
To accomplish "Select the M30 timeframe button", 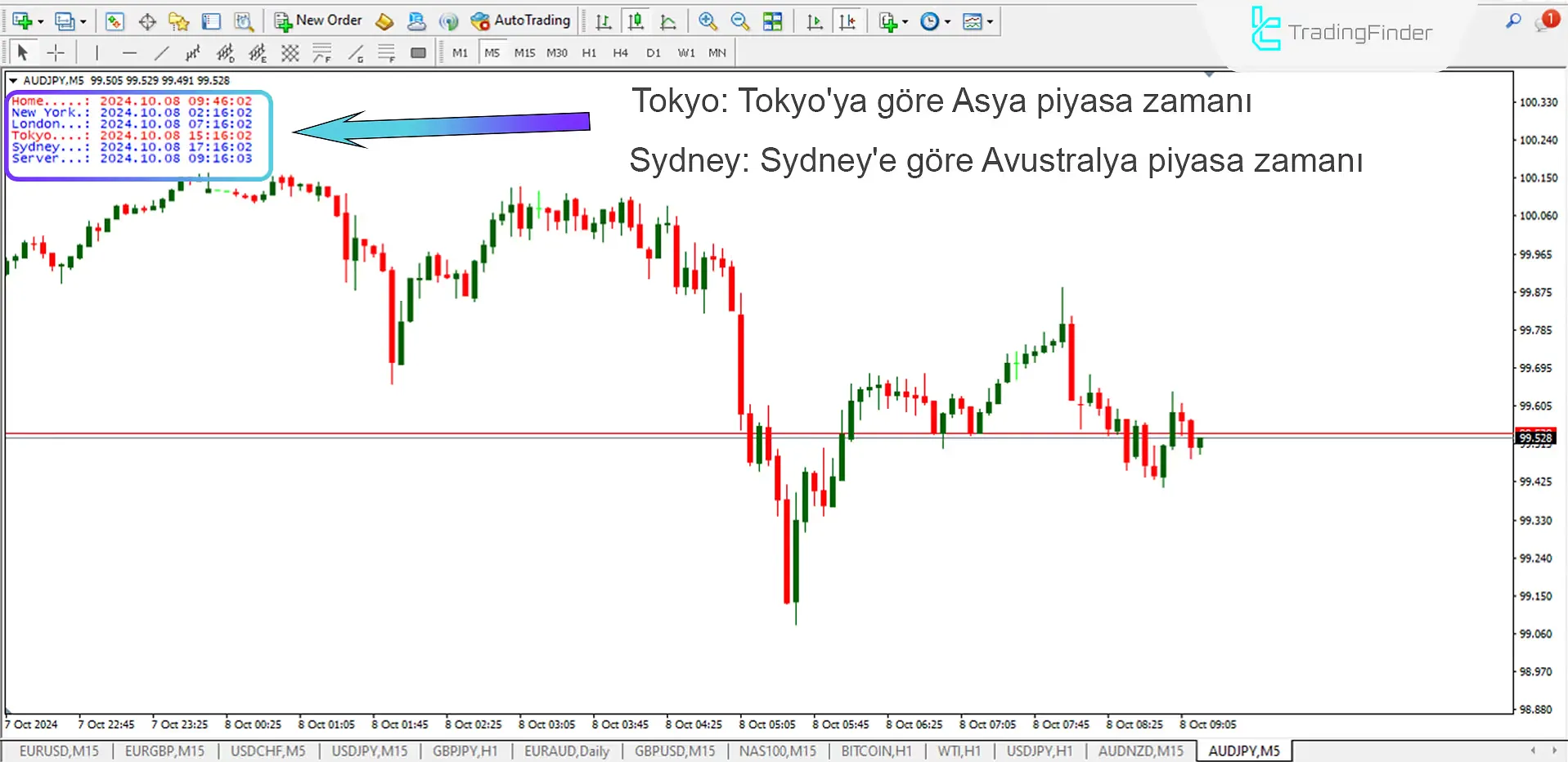I will coord(556,52).
